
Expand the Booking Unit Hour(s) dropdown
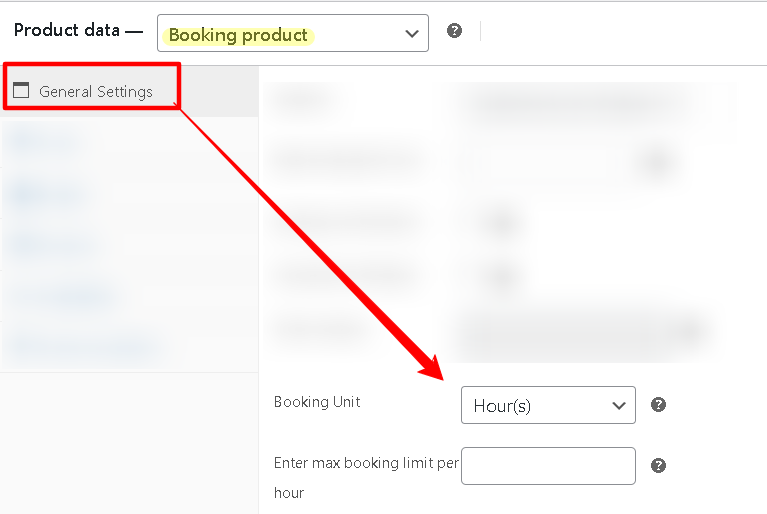tap(548, 405)
